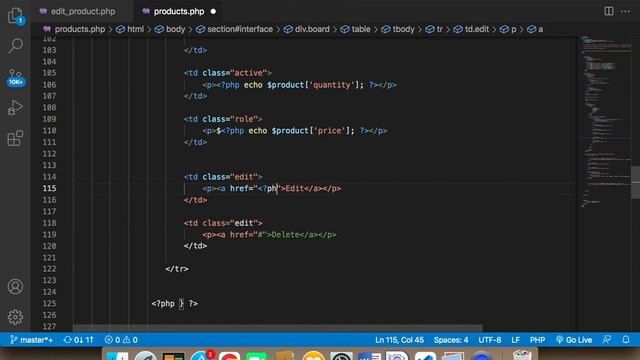This screenshot has height=360, width=640.
Task: Split the editor to the right
Action: coord(609,11)
